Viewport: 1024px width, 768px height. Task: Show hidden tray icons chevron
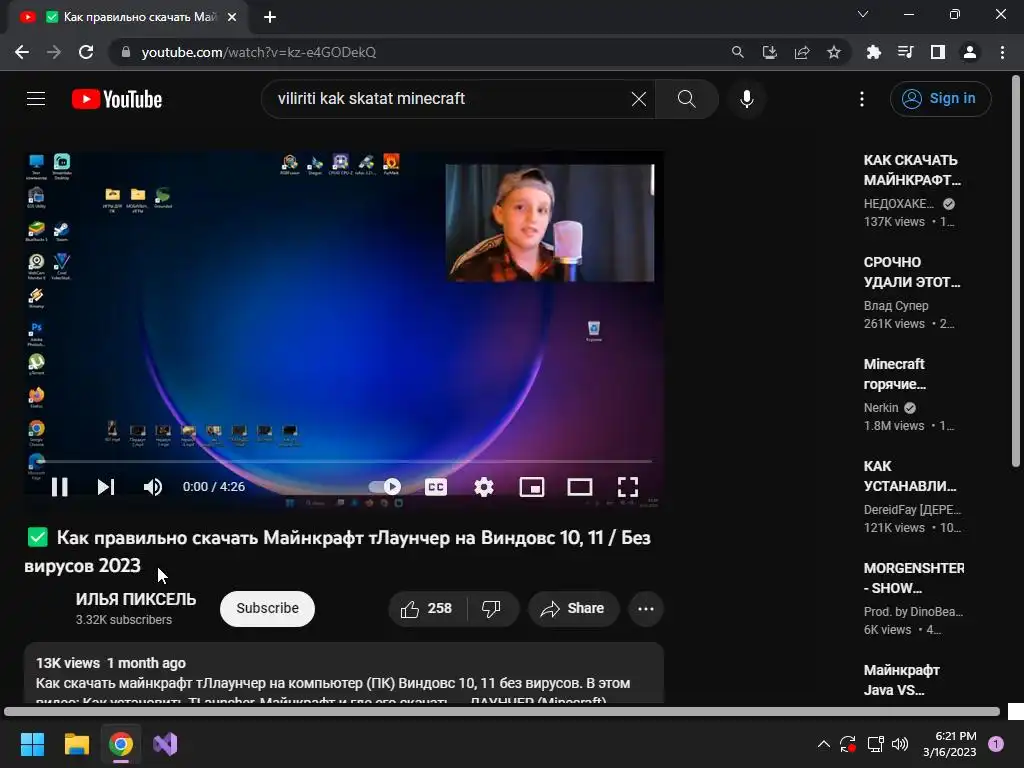click(x=824, y=743)
